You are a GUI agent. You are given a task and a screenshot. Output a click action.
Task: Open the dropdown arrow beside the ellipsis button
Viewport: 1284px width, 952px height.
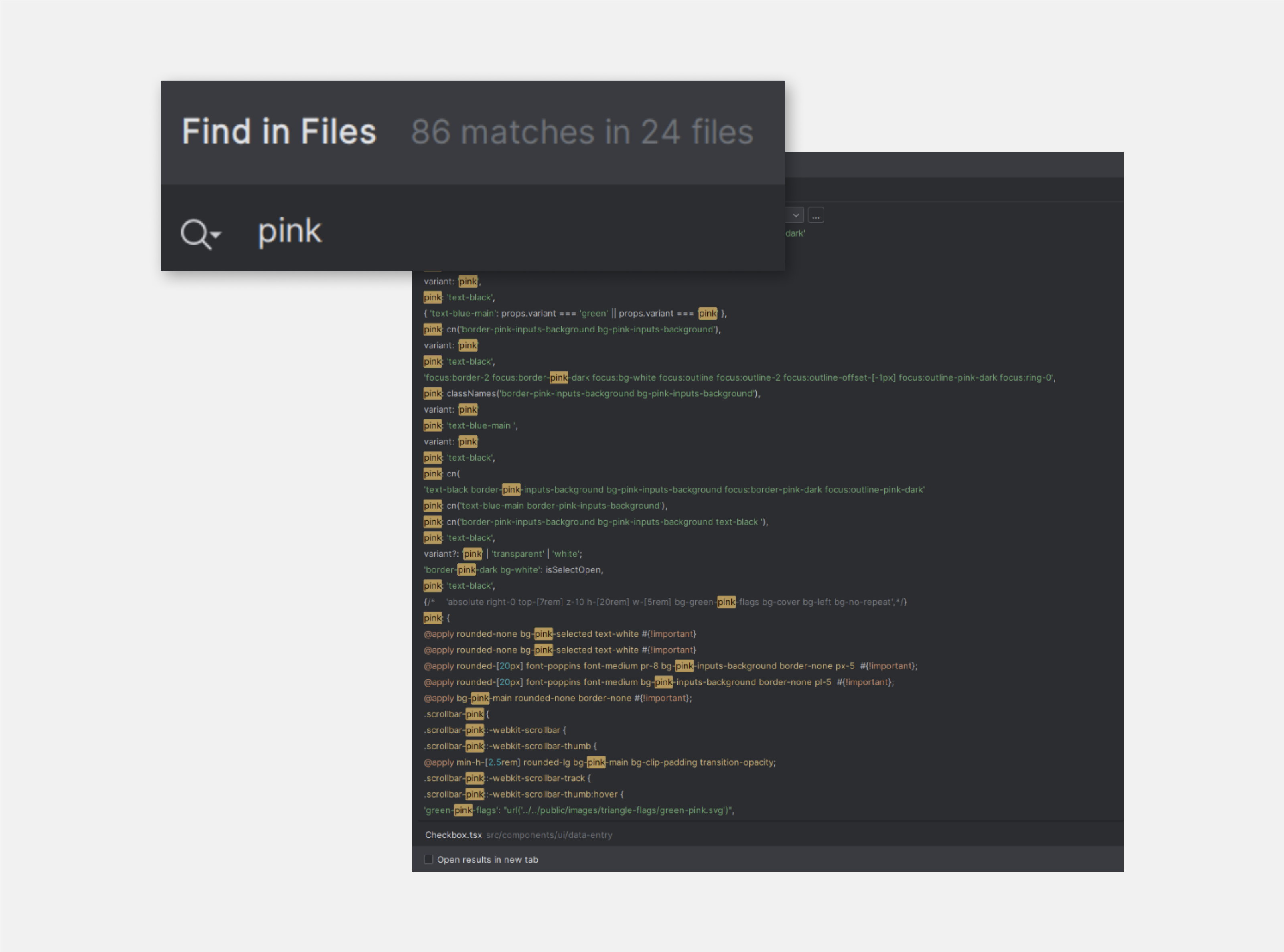[x=795, y=215]
